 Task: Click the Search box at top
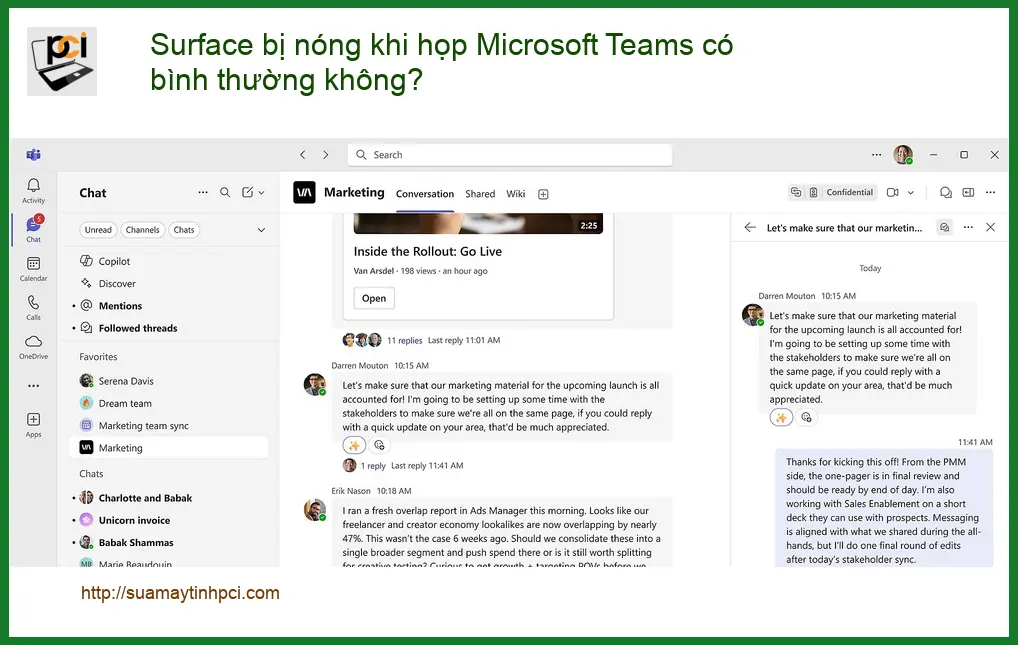(510, 155)
